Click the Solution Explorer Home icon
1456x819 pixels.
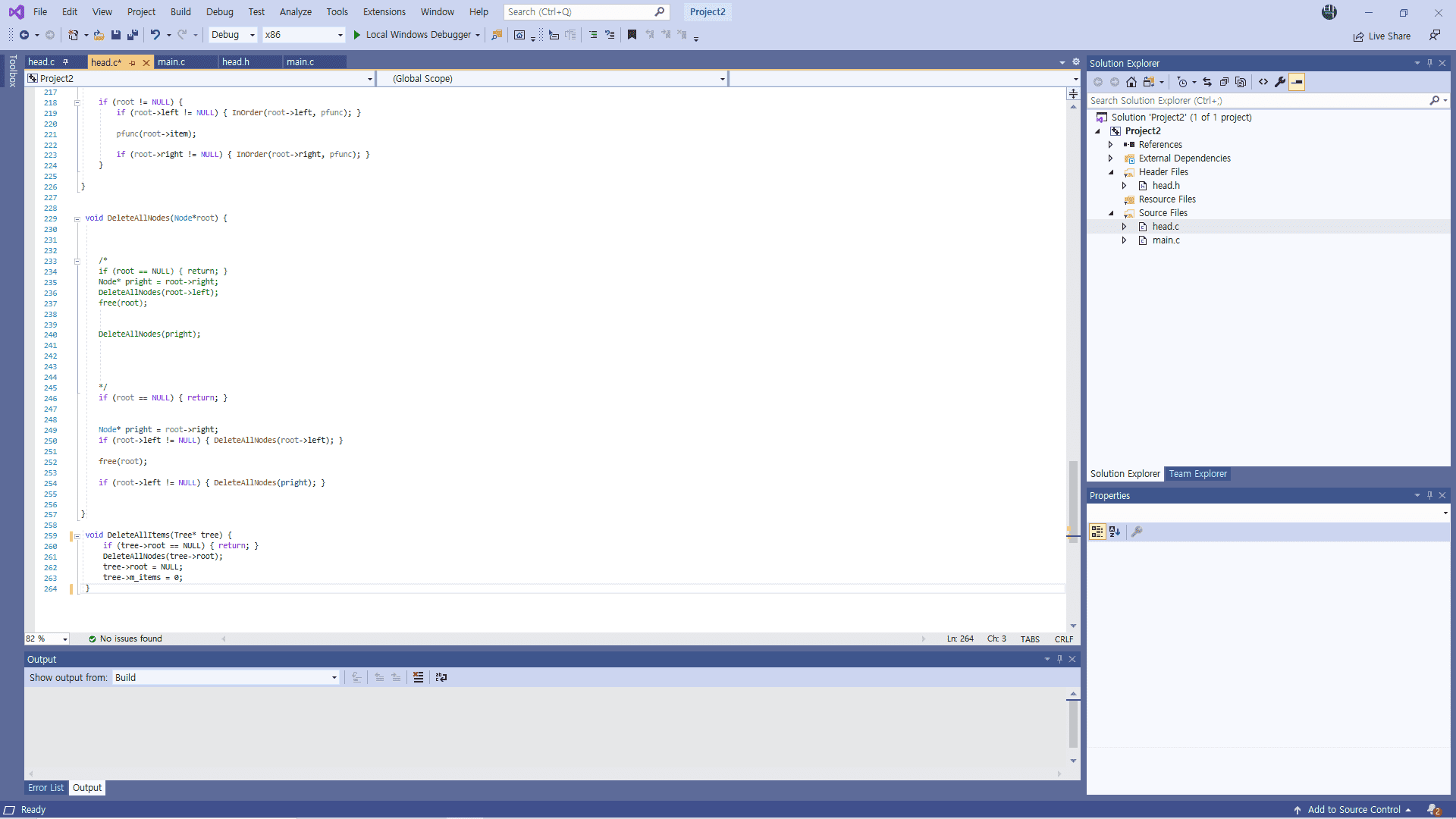1131,82
